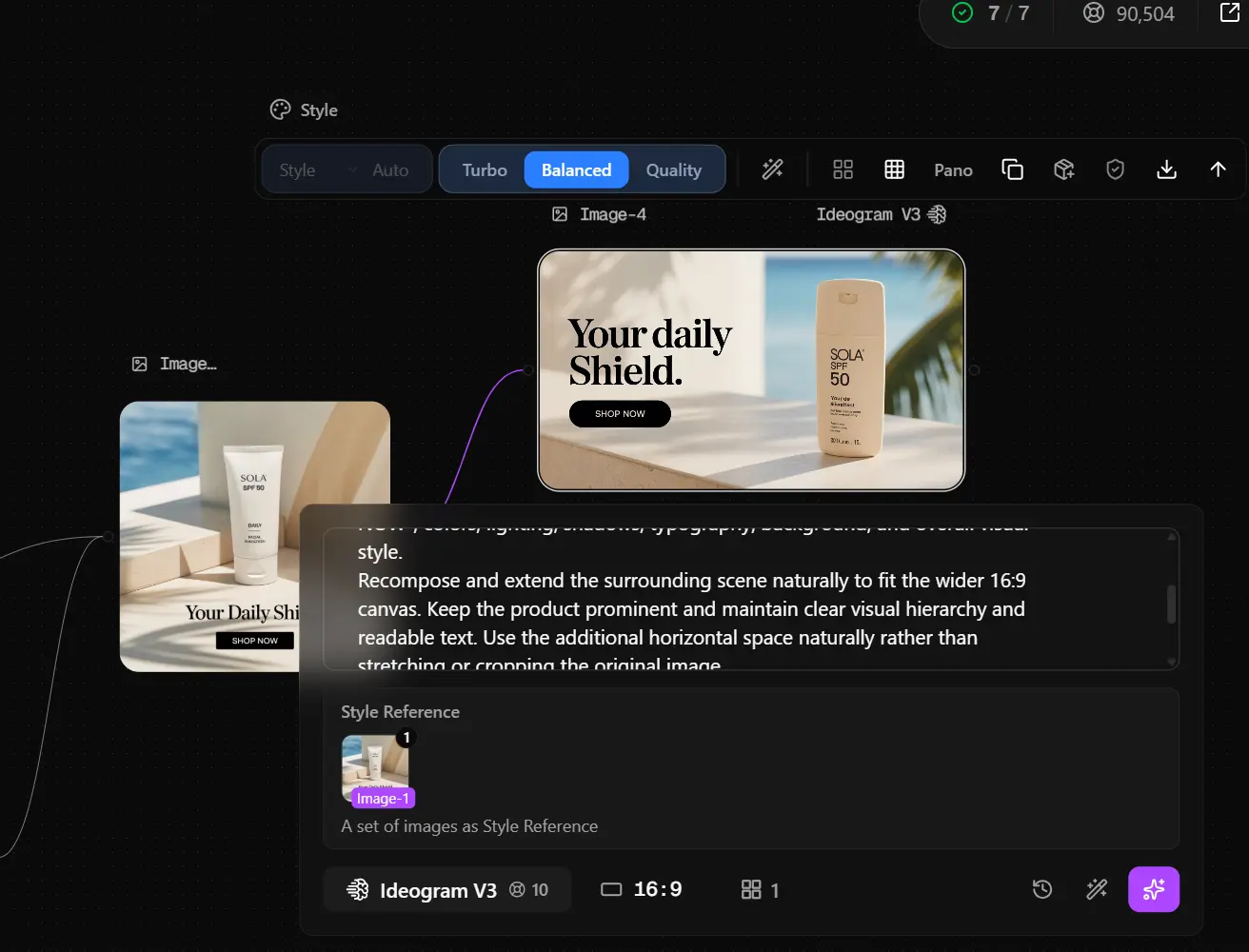This screenshot has width=1249, height=952.
Task: Open the Style Auto dropdown
Action: [x=347, y=169]
